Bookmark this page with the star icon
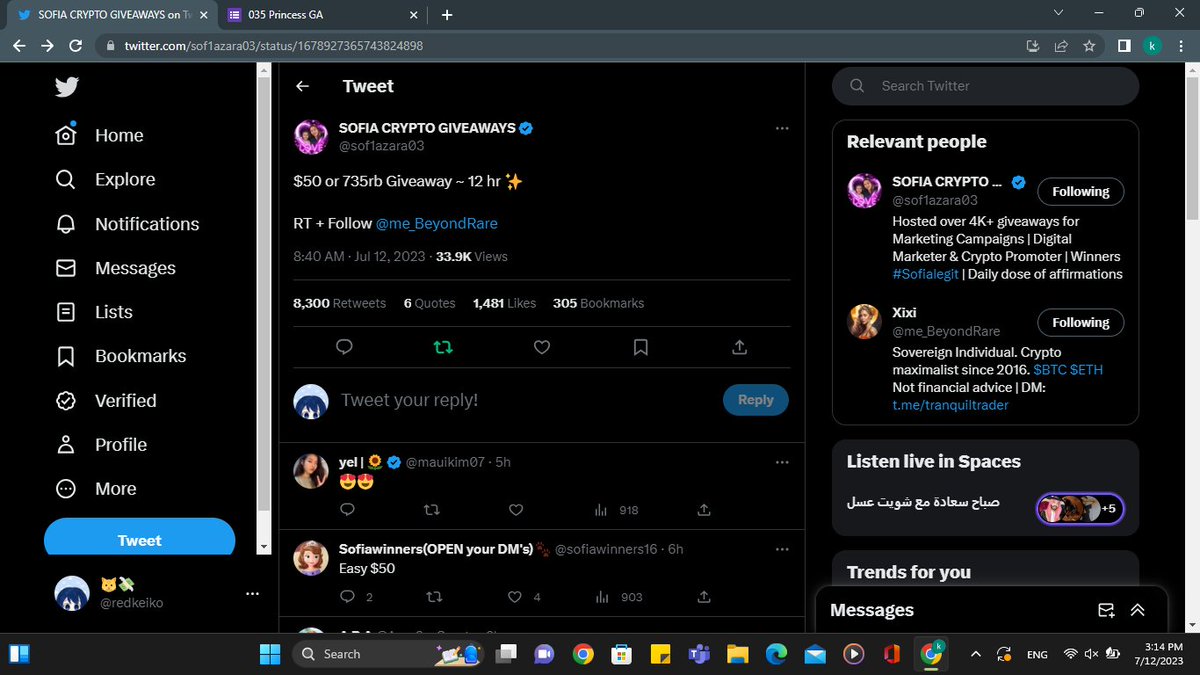Screen dimensions: 1200x675 pos(1088,46)
